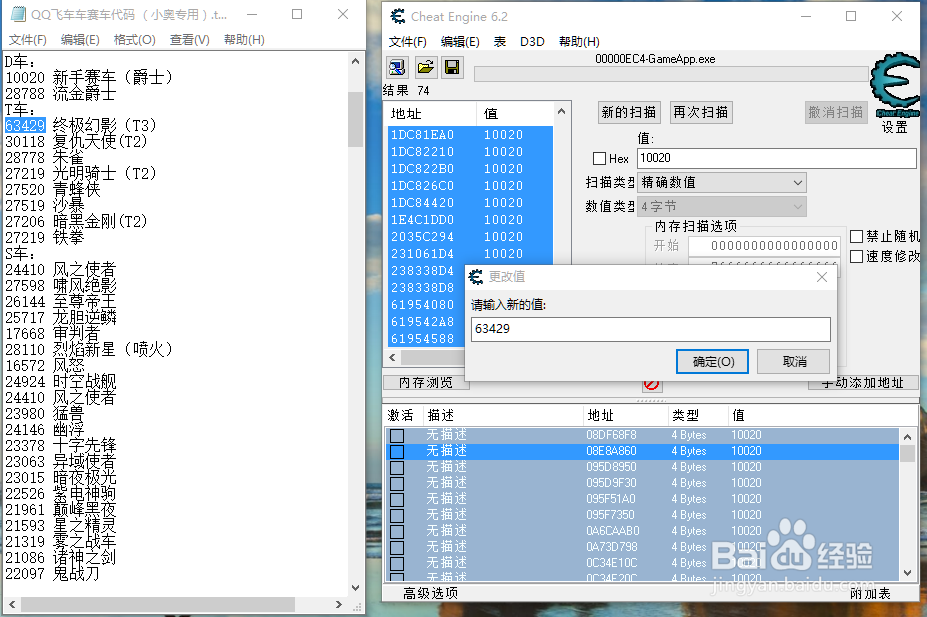Open the 表 menu in Cheat Engine

tap(500, 41)
